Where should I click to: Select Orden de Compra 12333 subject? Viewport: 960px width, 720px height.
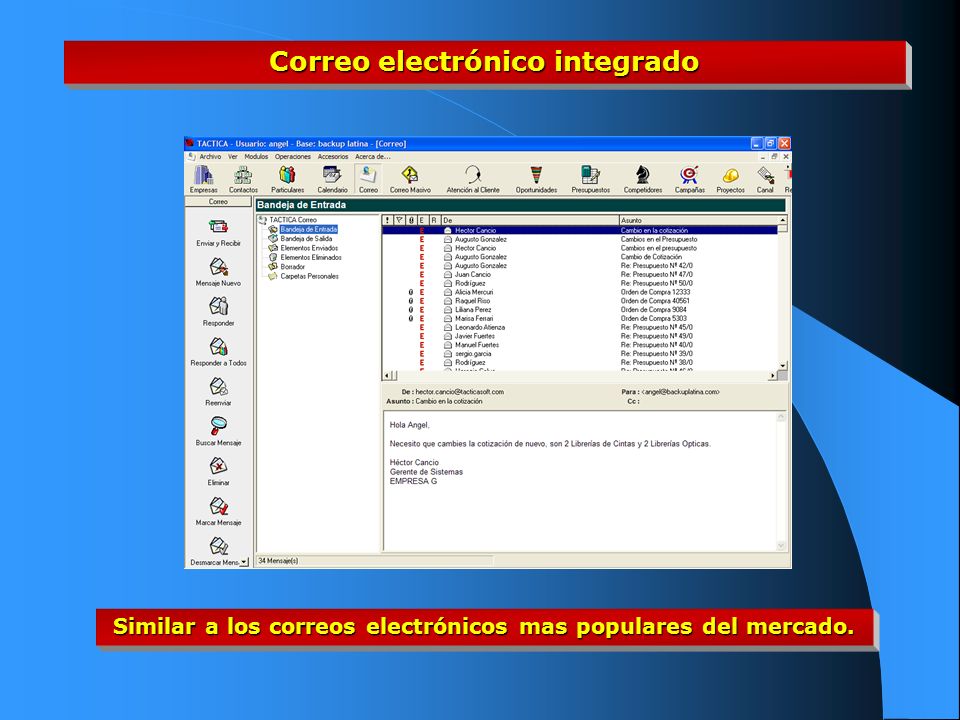click(655, 292)
